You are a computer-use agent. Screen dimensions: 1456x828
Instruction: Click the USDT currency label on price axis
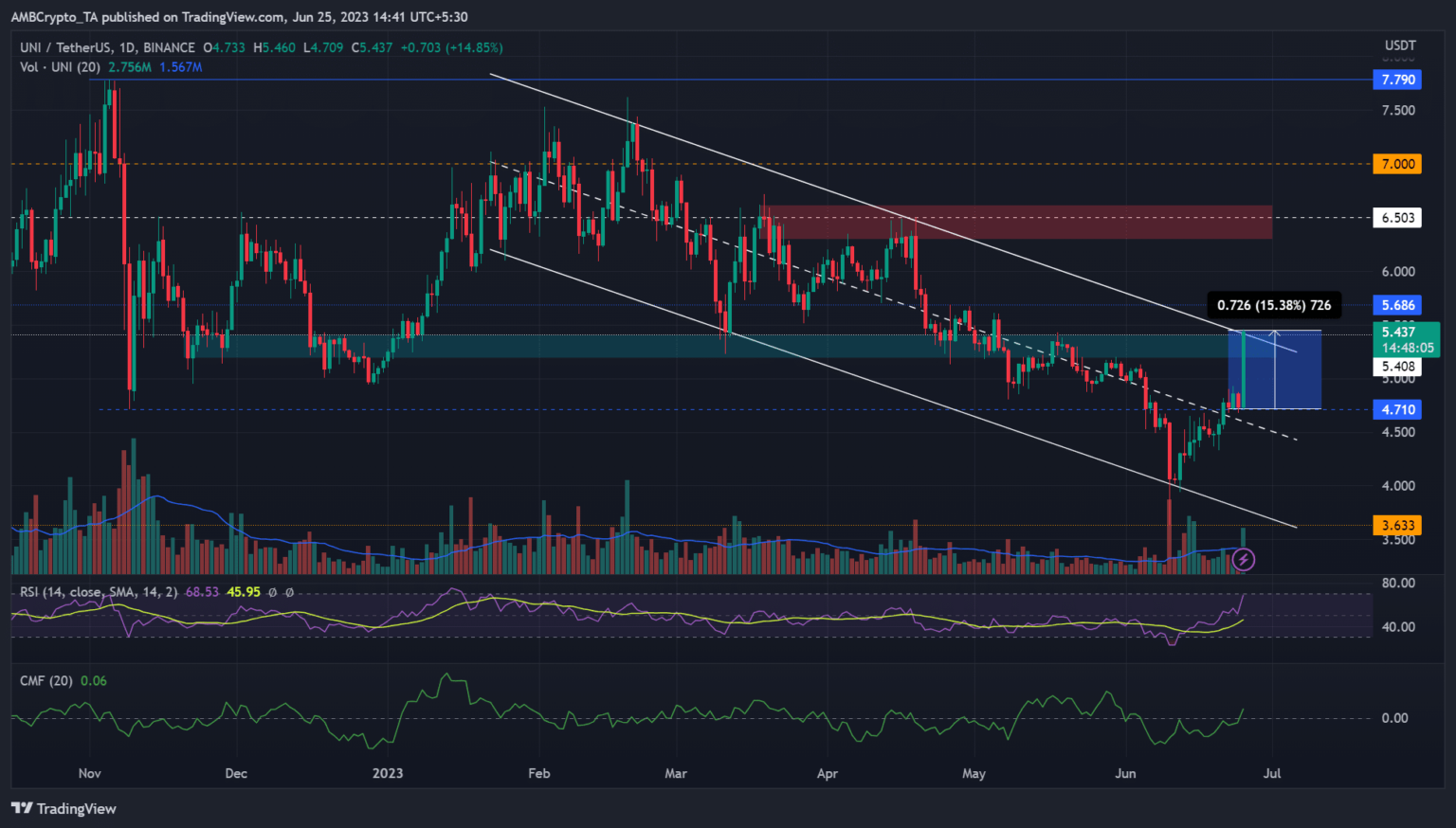[x=1399, y=45]
